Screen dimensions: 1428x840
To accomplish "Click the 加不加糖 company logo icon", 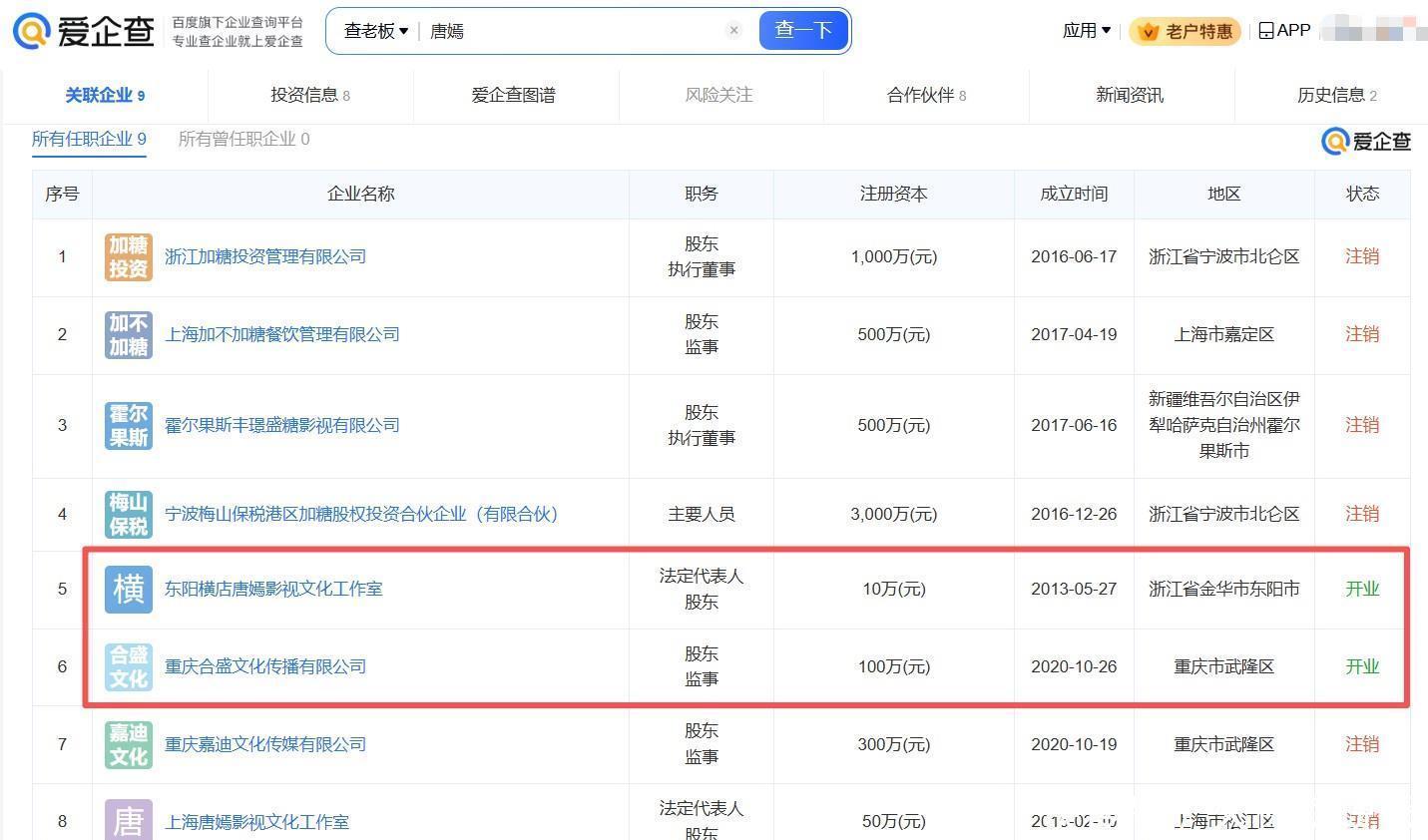I will tap(129, 335).
